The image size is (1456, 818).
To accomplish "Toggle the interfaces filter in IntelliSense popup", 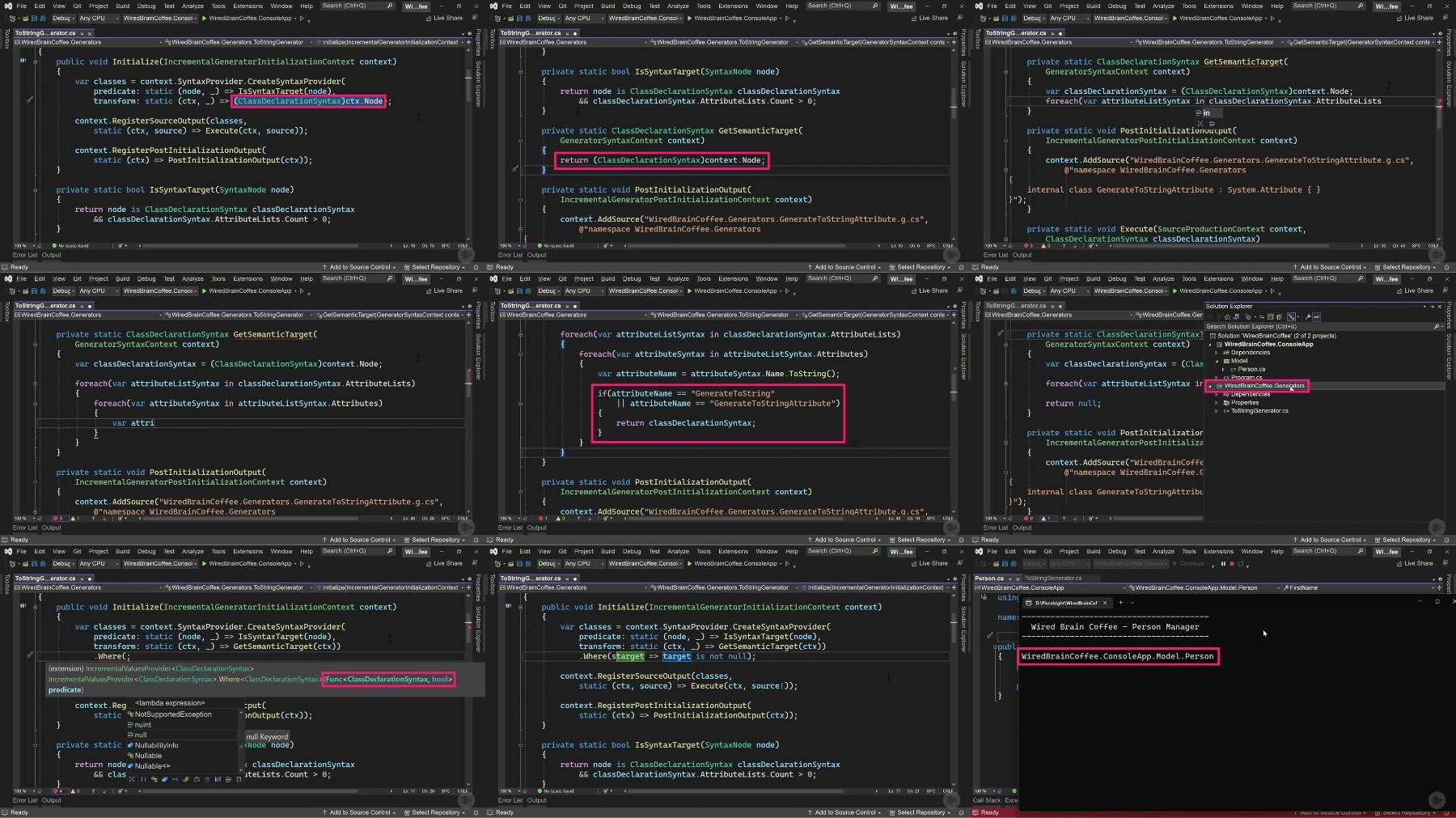I will 175,779.
